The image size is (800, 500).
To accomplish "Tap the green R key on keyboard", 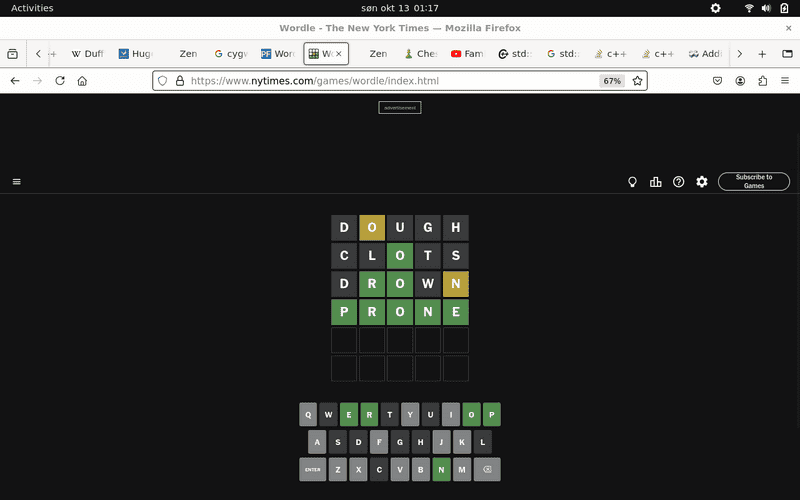I will (369, 414).
